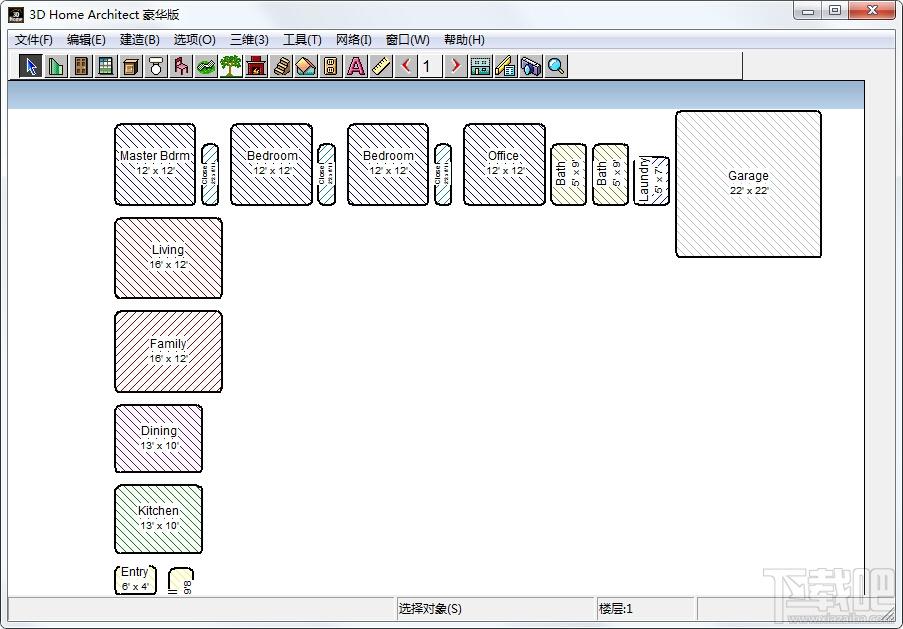The width and height of the screenshot is (903, 629).
Task: Go up one floor with right red arrow
Action: click(455, 66)
